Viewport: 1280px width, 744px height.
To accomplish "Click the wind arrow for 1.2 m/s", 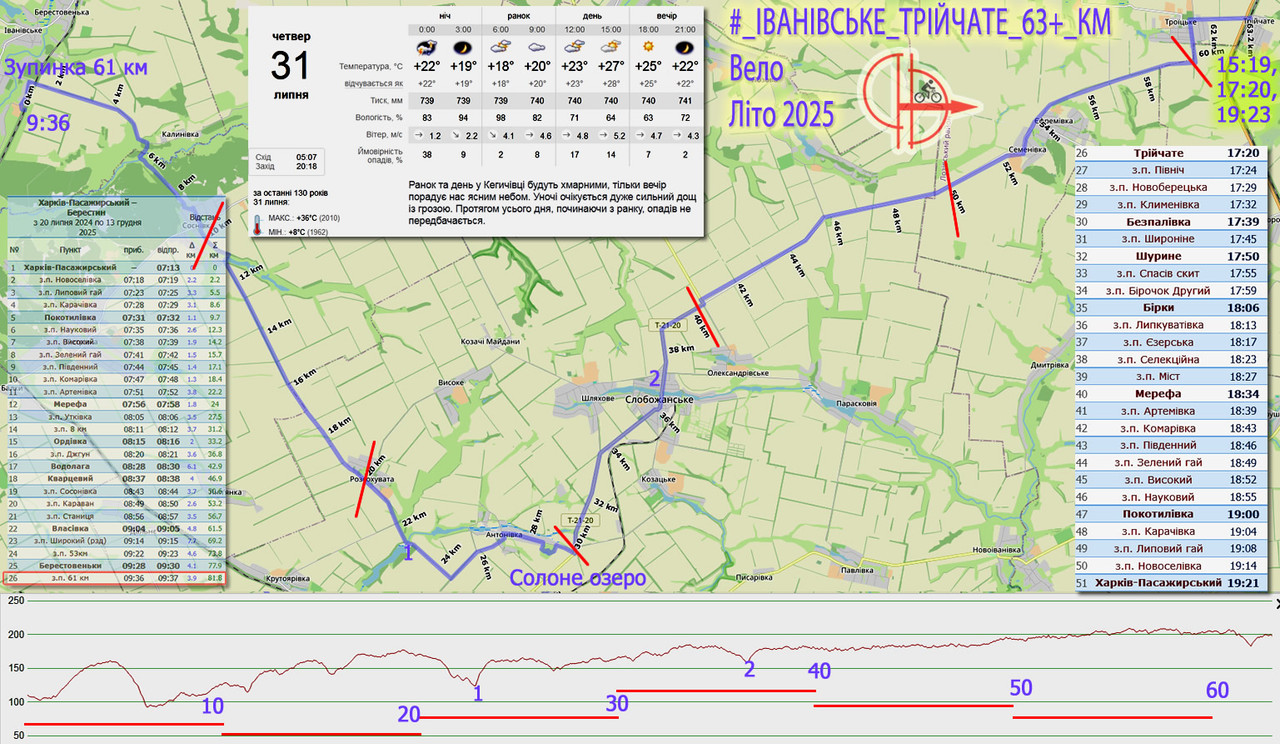I will click(x=418, y=135).
